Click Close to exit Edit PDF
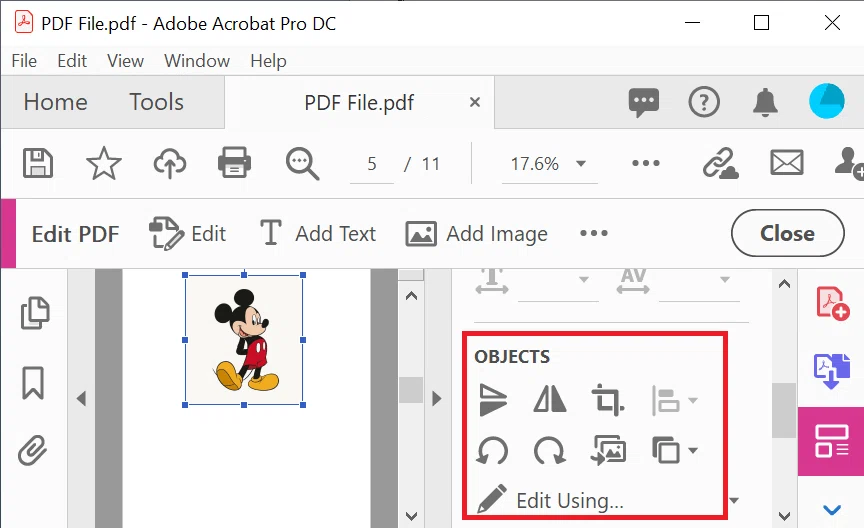 787,233
